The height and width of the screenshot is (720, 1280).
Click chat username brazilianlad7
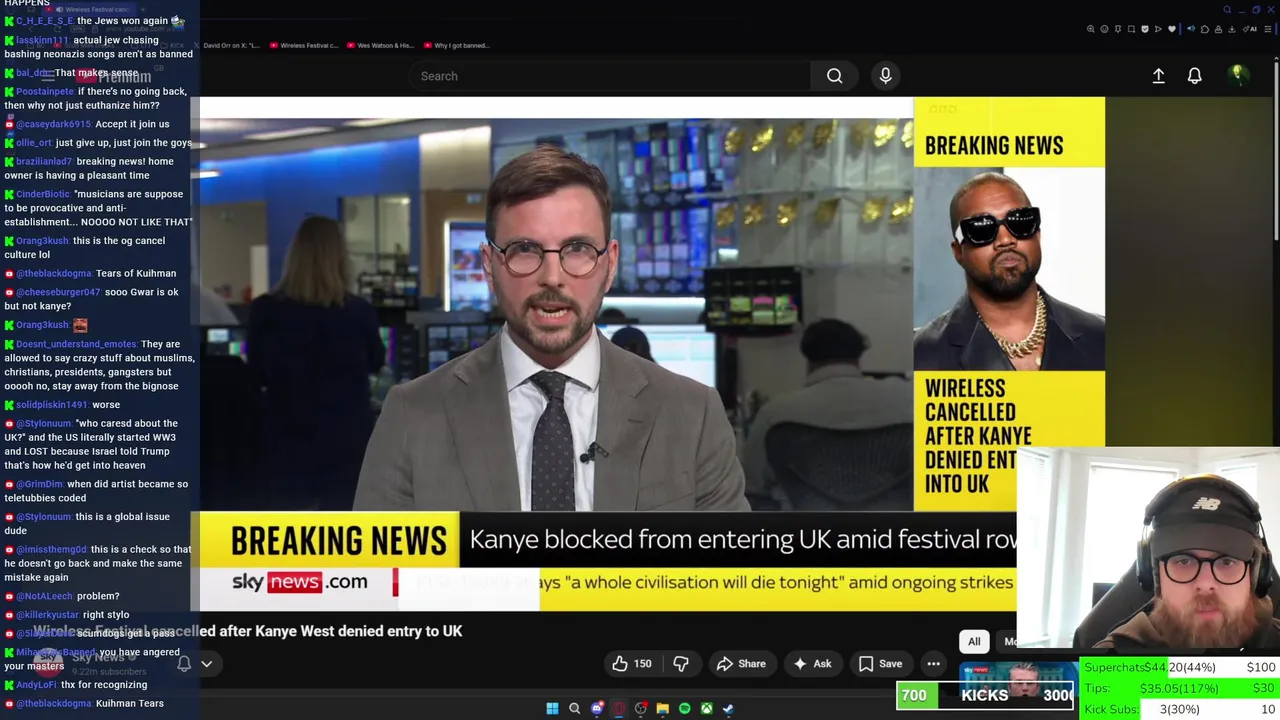[x=44, y=161]
